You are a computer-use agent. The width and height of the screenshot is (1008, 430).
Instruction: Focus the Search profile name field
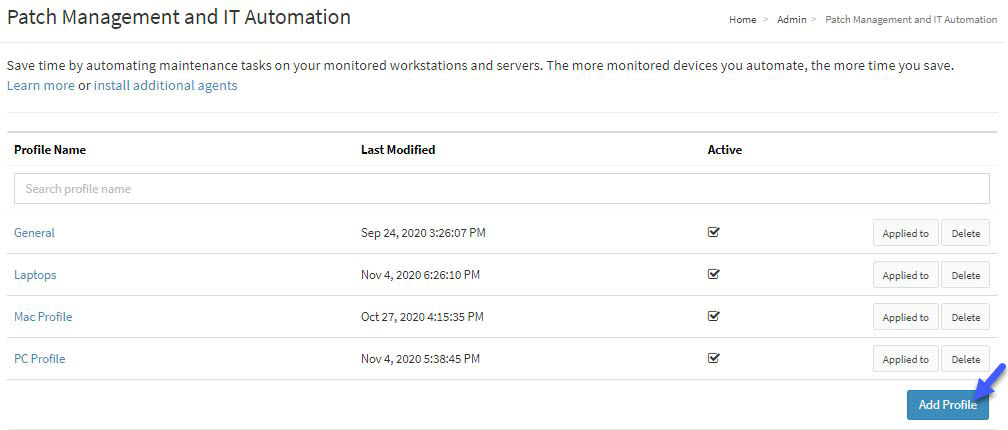tap(501, 189)
